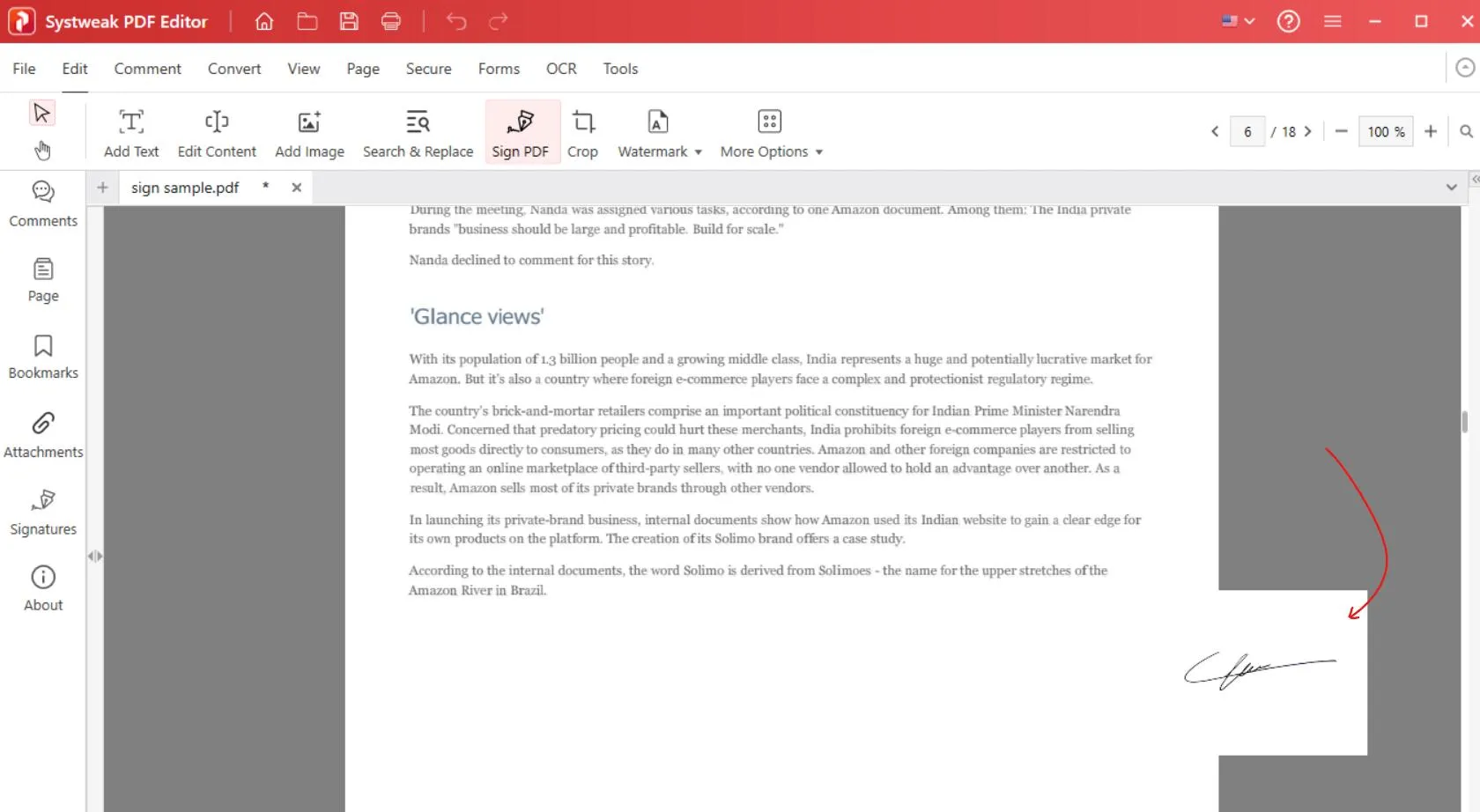Open the Attachments sidebar panel
Screen dimensions: 1480x812
pos(43,435)
